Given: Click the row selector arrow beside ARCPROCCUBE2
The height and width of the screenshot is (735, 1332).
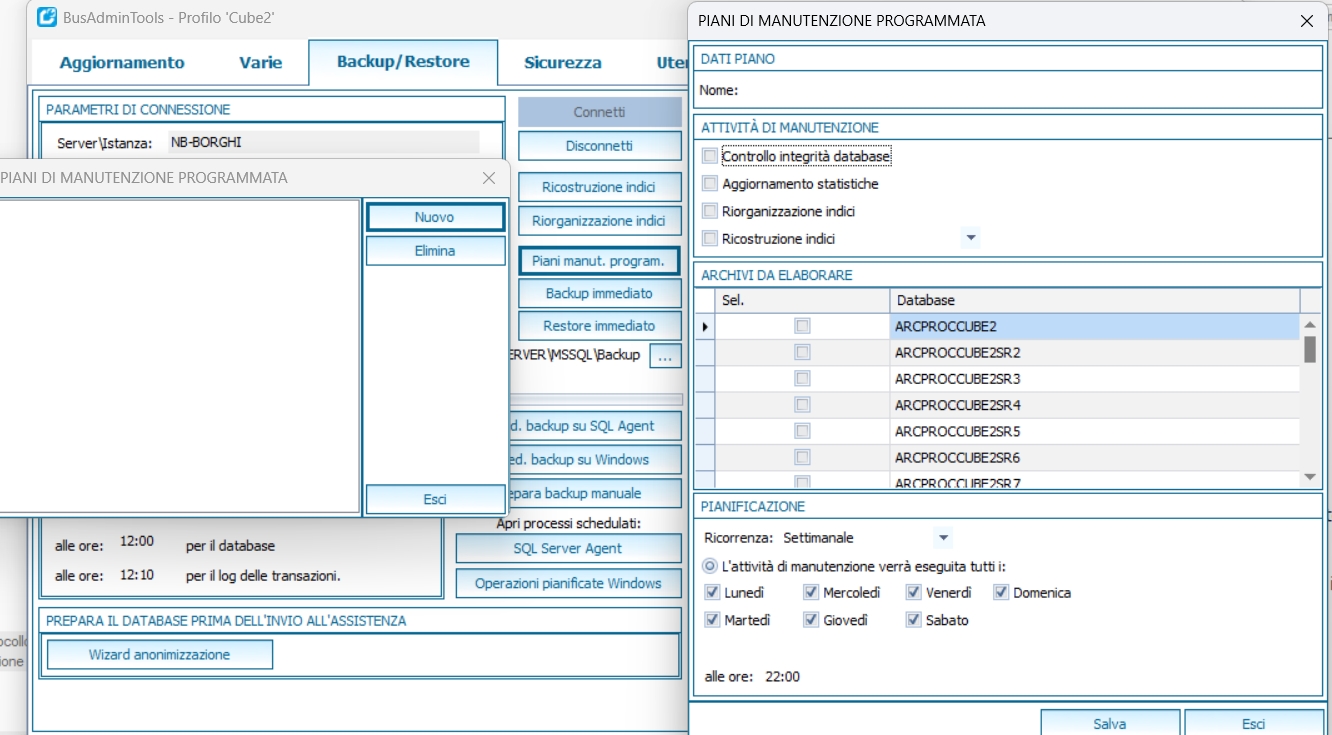Looking at the screenshot, I should coord(706,327).
